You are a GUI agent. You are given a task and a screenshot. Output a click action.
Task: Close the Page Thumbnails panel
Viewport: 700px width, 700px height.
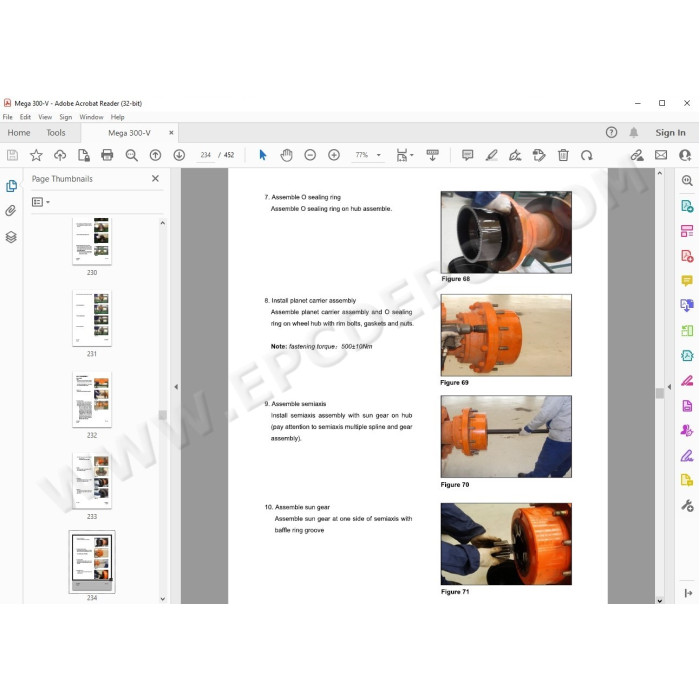point(155,179)
